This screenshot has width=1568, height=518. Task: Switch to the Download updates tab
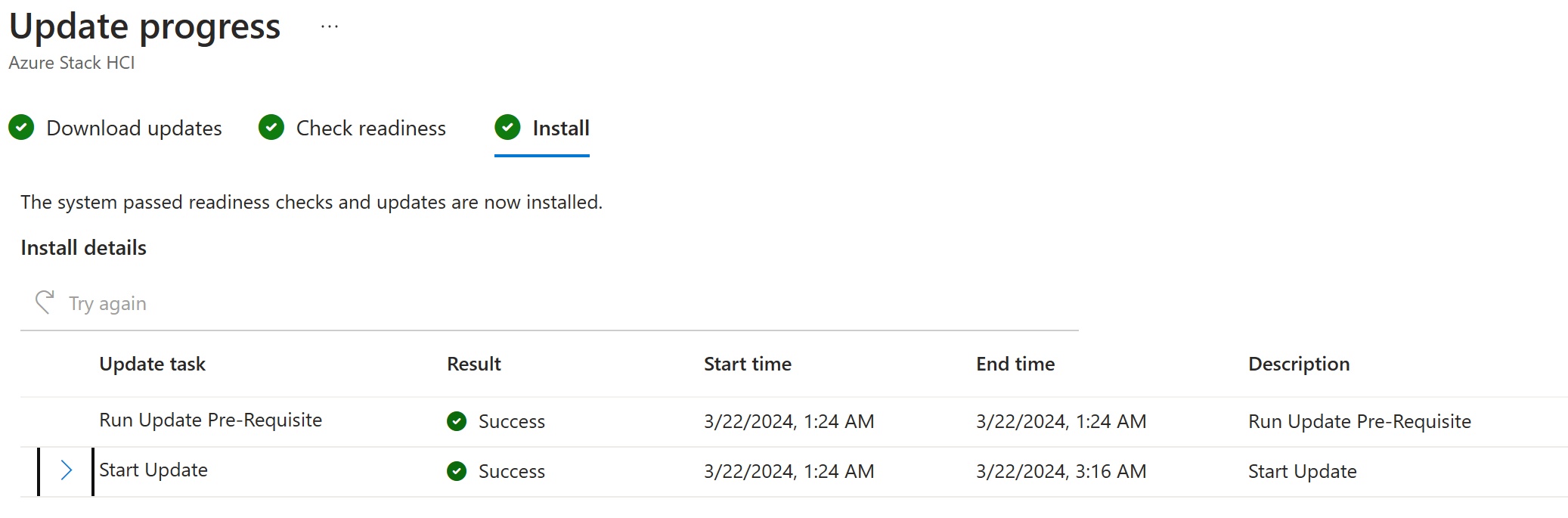coord(115,128)
